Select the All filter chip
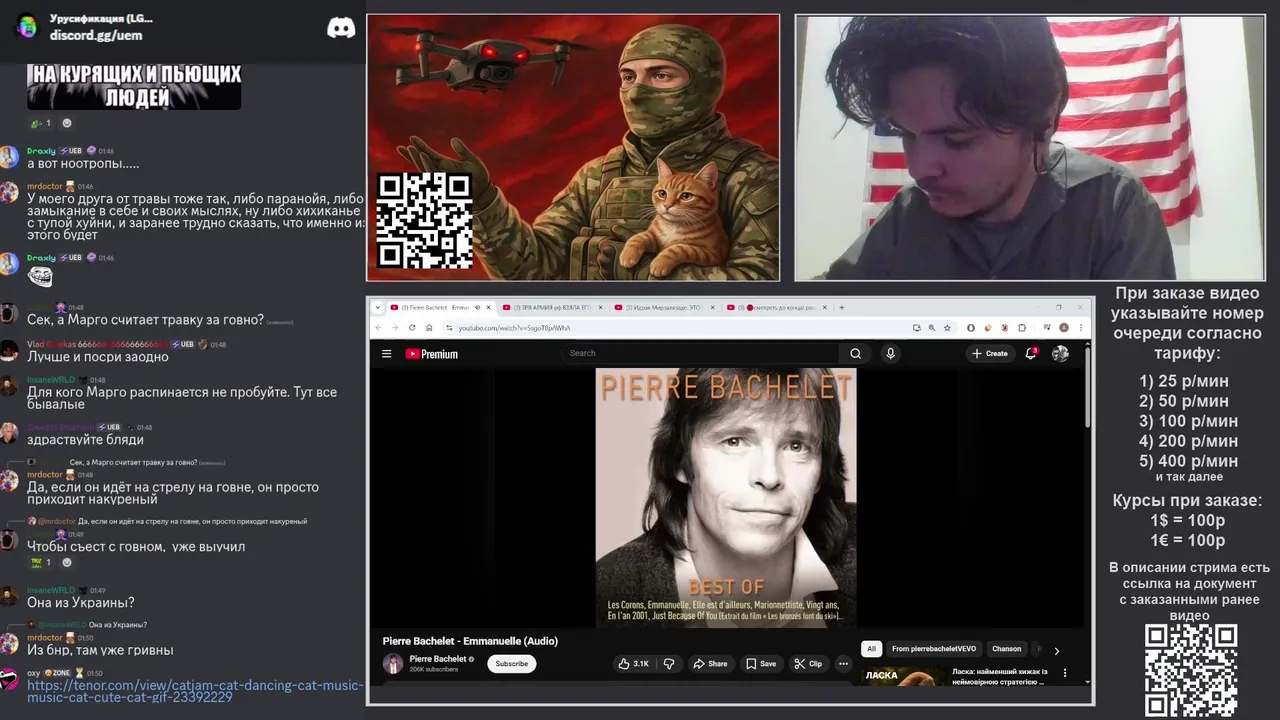Screen dimensions: 1280x720 pos(871,649)
